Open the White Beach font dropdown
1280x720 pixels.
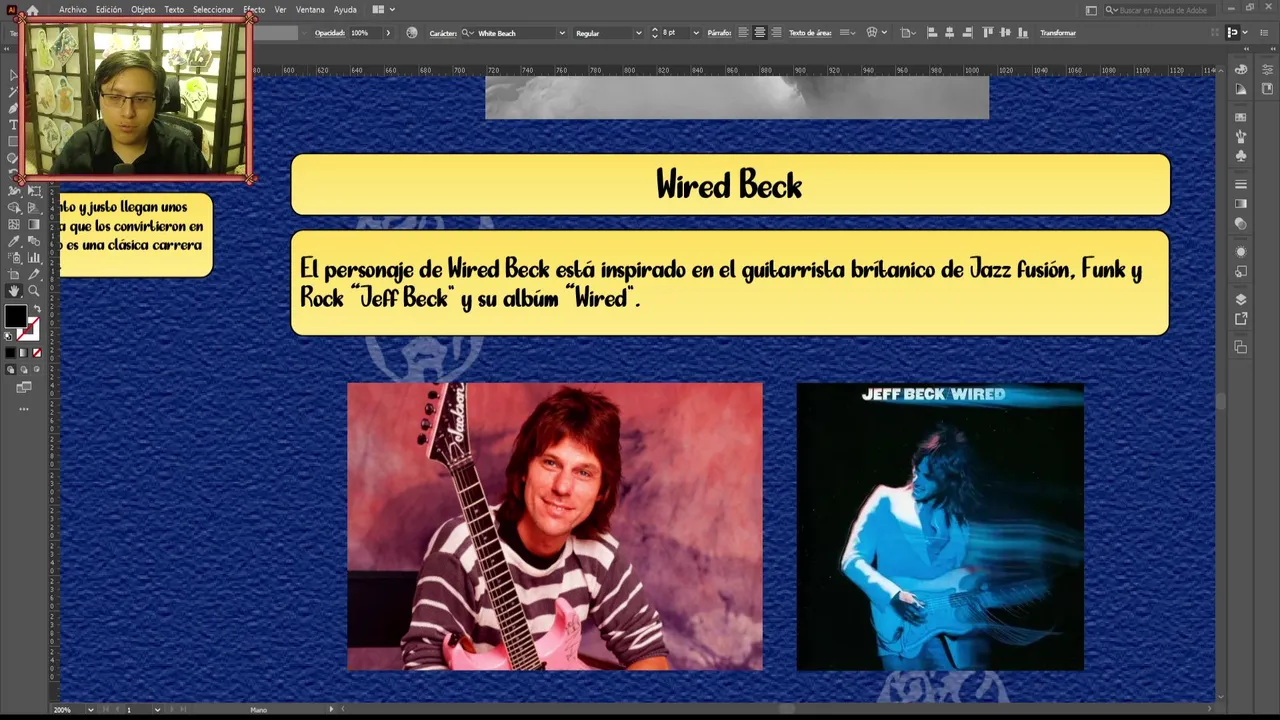coord(562,33)
